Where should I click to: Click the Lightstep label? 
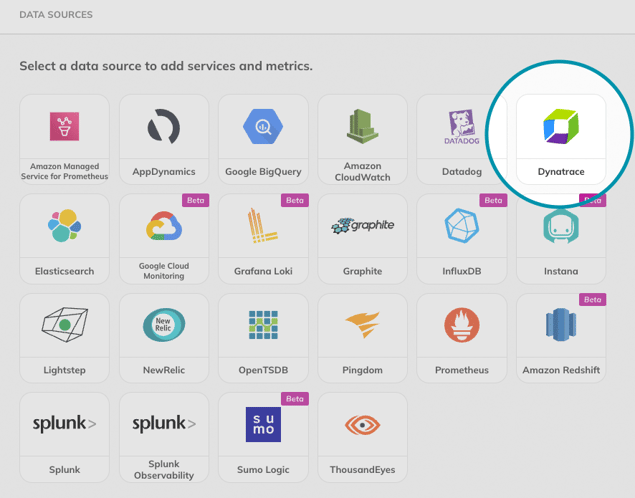tap(64, 370)
